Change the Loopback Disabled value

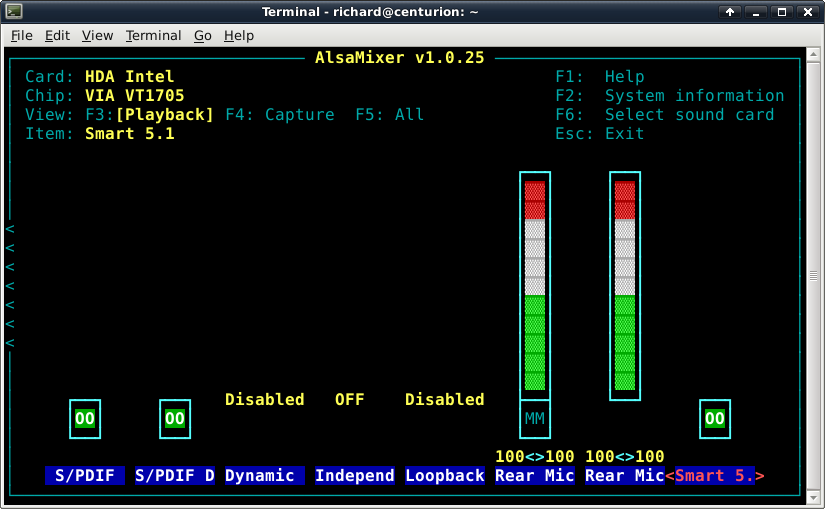click(x=444, y=399)
